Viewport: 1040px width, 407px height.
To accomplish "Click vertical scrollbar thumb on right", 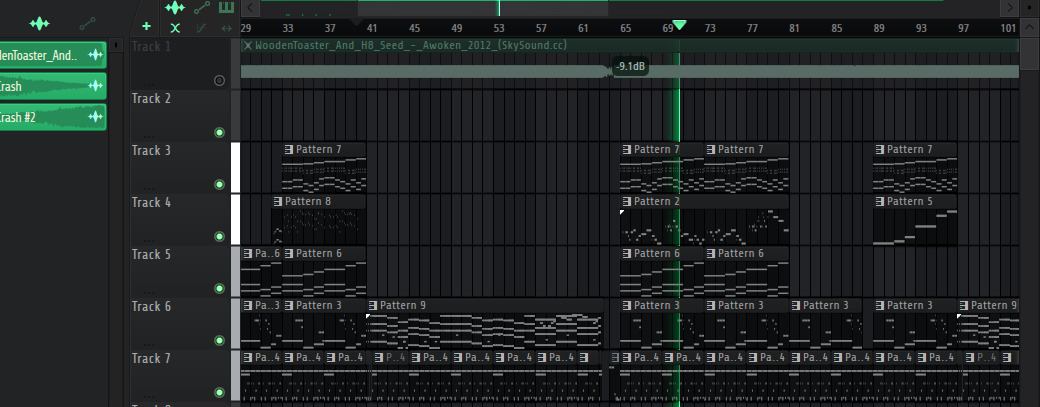I will click(1029, 53).
